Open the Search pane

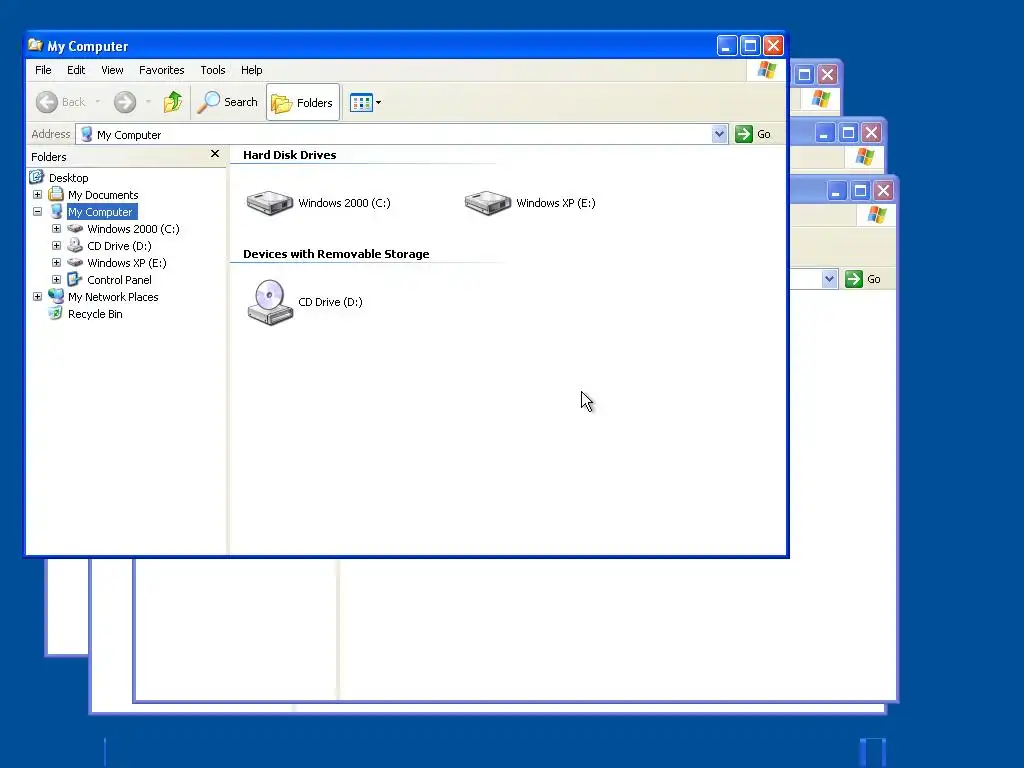coord(228,102)
